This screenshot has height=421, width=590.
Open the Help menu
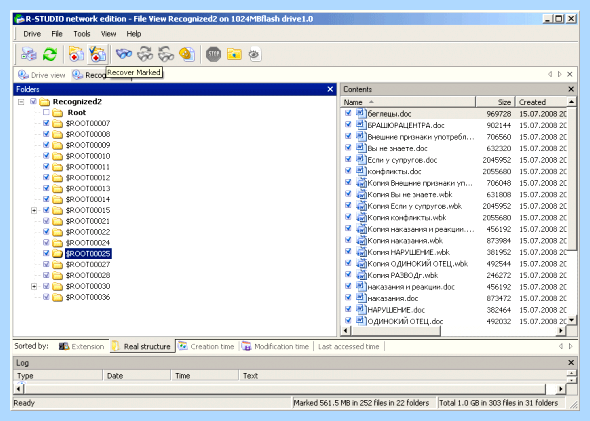pyautogui.click(x=134, y=34)
